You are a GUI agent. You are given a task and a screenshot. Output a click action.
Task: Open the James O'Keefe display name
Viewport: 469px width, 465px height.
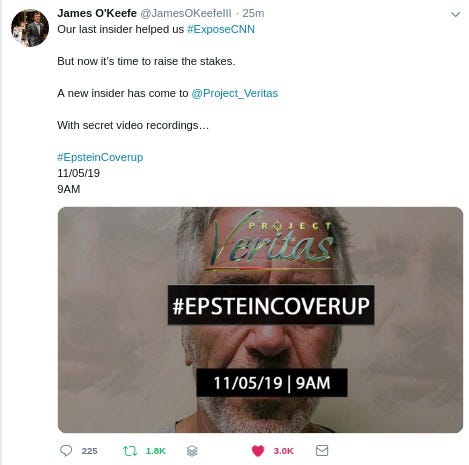point(97,13)
